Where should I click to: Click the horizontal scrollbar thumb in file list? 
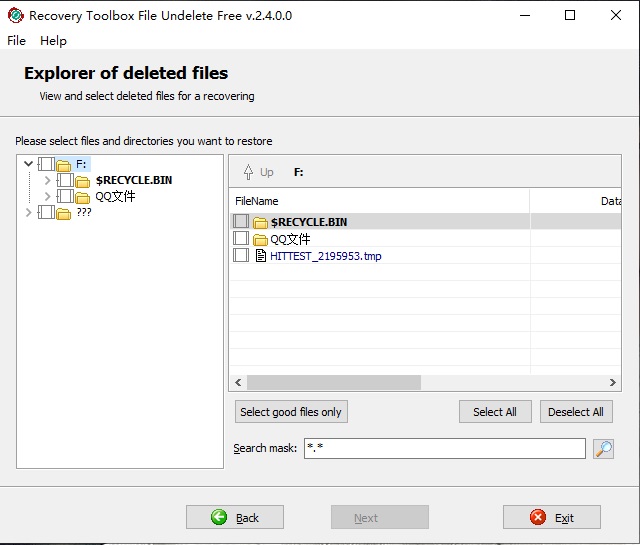coord(334,383)
